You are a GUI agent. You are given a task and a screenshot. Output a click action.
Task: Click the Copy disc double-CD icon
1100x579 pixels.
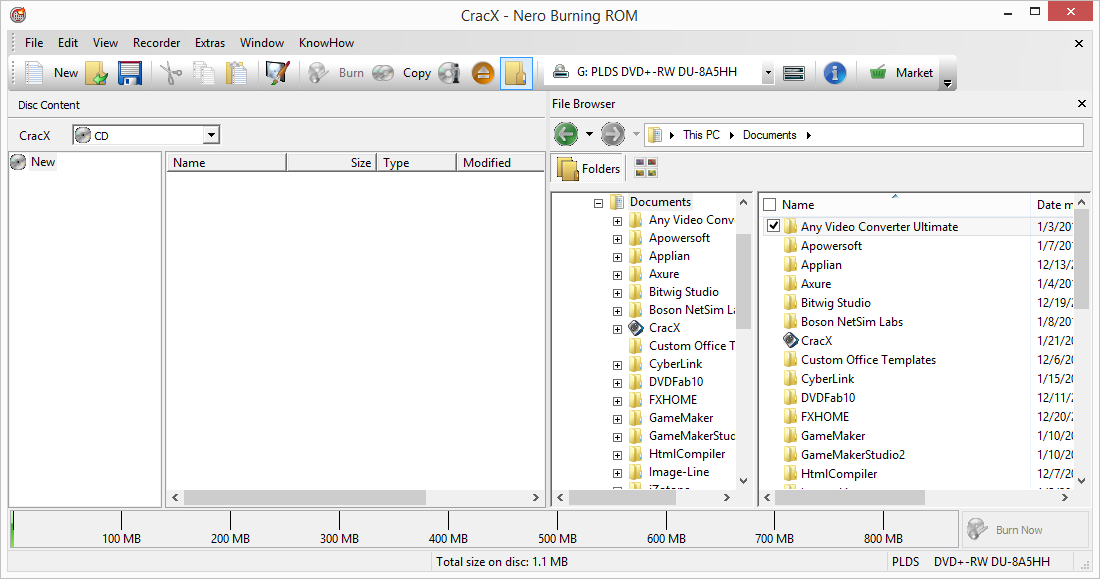coord(383,73)
